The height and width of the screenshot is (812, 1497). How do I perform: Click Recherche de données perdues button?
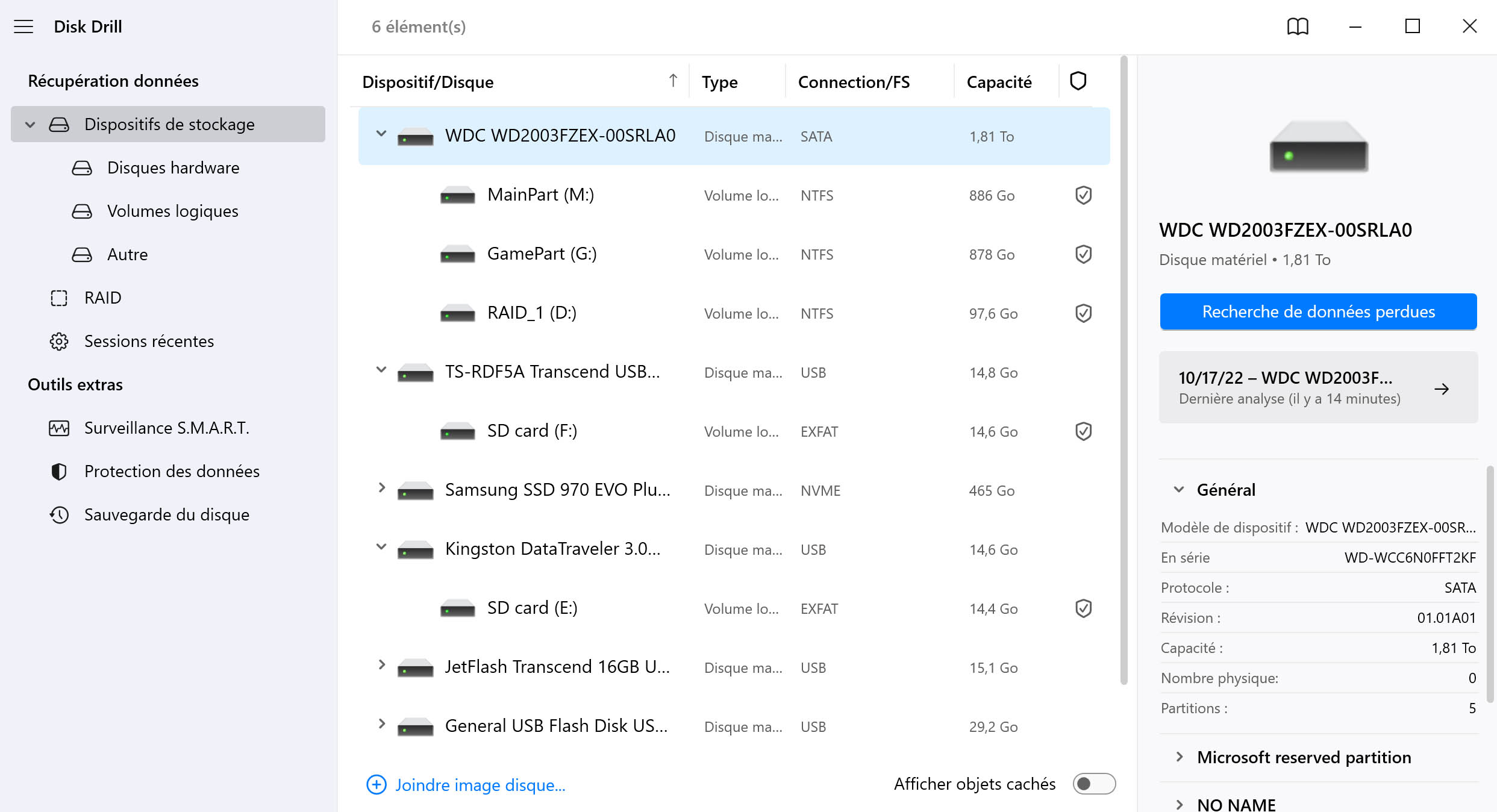pyautogui.click(x=1318, y=311)
